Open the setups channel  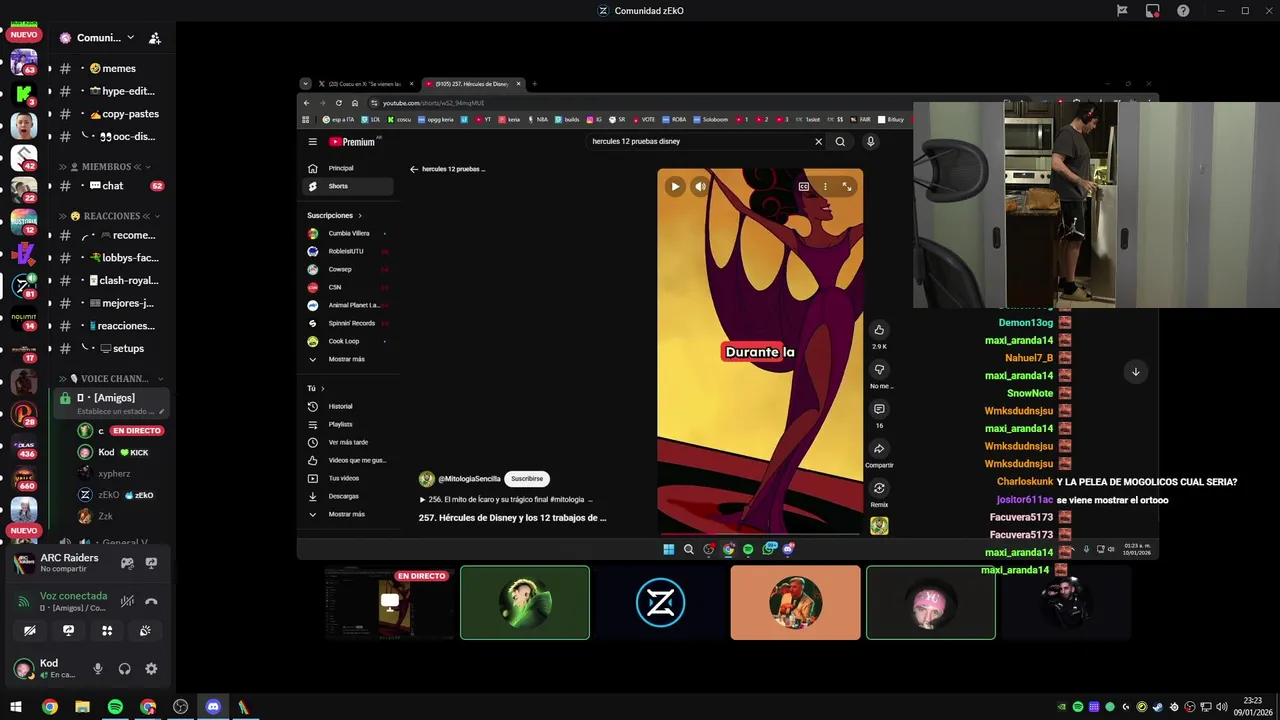(x=110, y=348)
